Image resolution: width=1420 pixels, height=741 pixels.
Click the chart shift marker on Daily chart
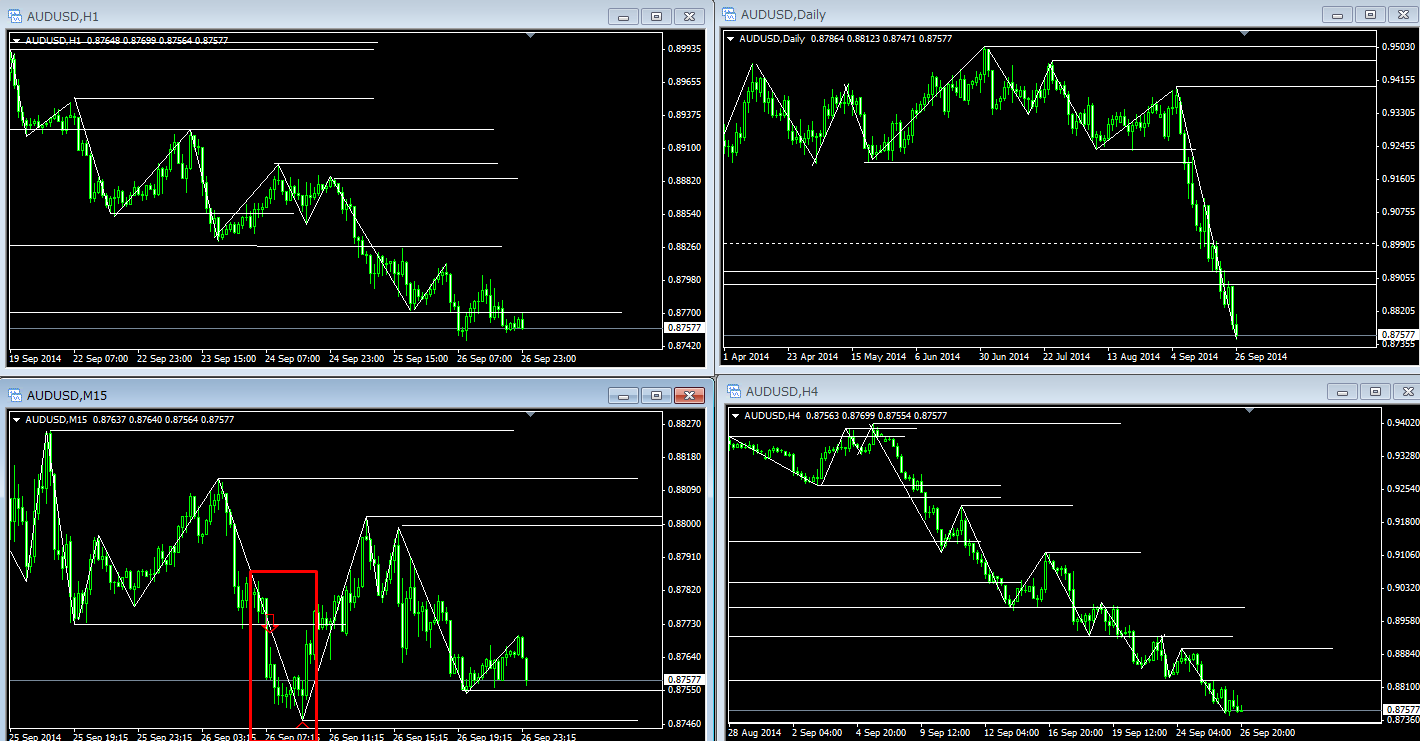click(1245, 34)
